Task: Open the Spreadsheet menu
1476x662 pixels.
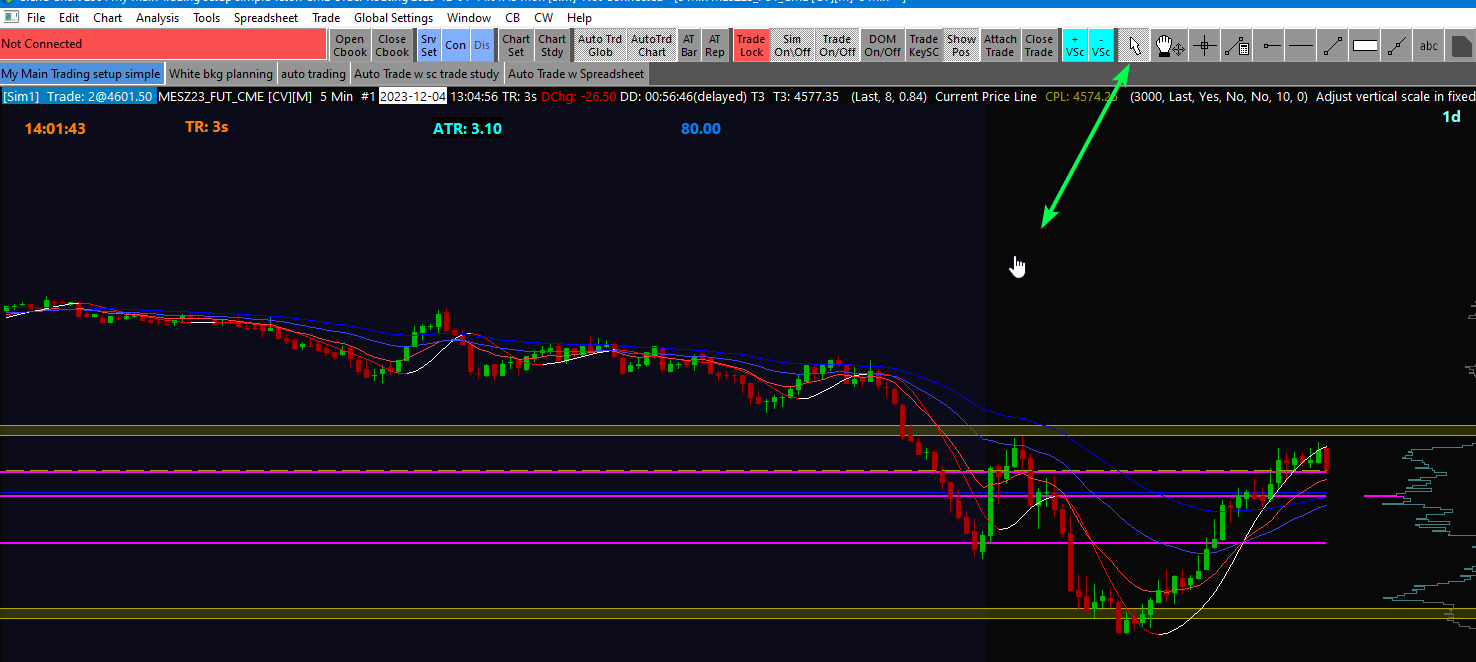Action: pyautogui.click(x=266, y=17)
